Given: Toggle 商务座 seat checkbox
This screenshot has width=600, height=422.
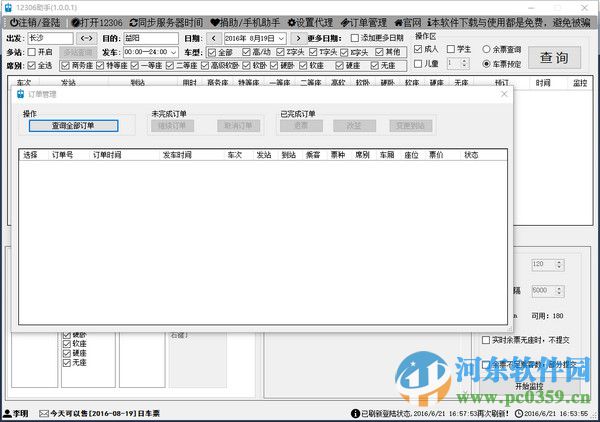Looking at the screenshot, I should tap(65, 66).
